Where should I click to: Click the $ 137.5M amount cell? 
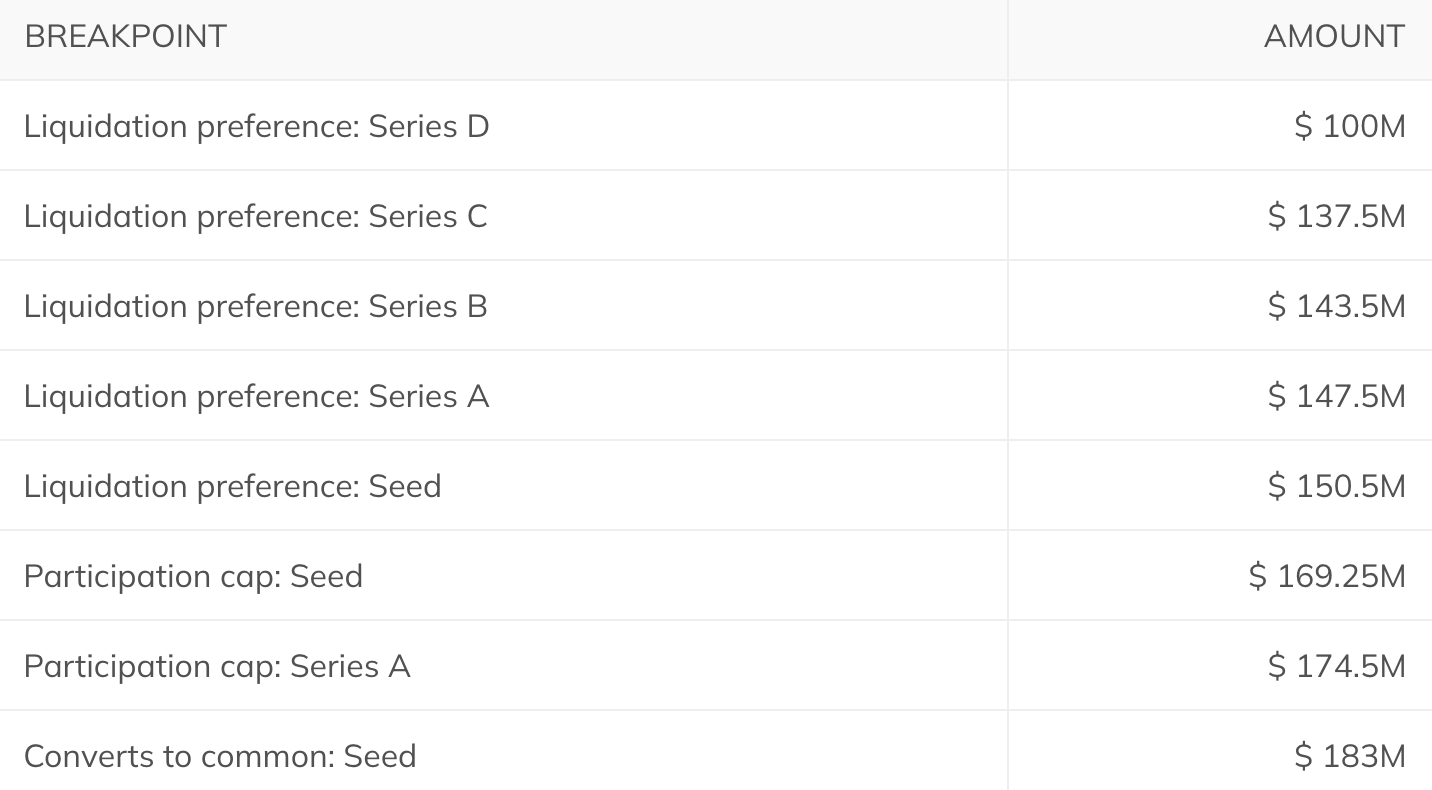(x=1220, y=215)
